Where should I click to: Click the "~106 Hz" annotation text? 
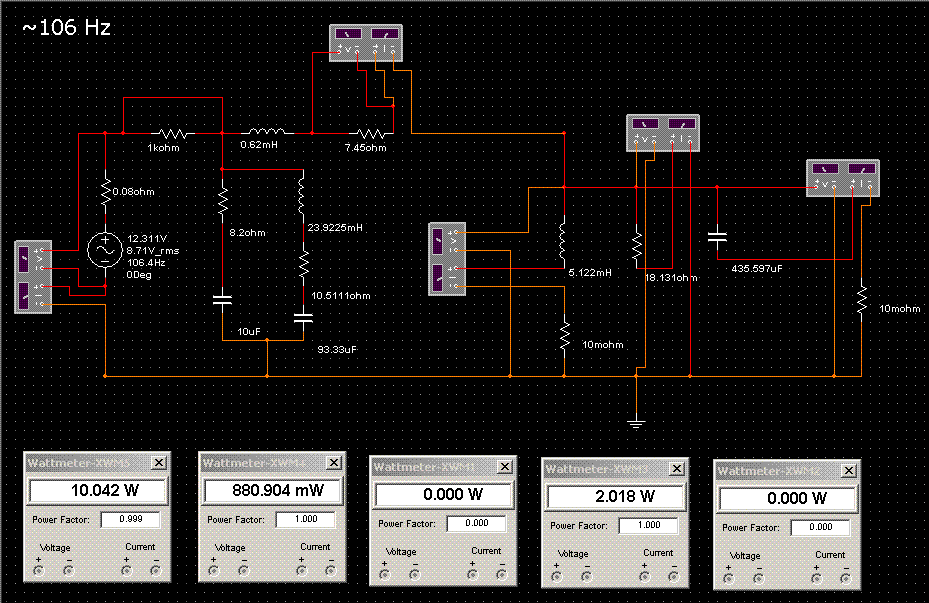pos(66,27)
